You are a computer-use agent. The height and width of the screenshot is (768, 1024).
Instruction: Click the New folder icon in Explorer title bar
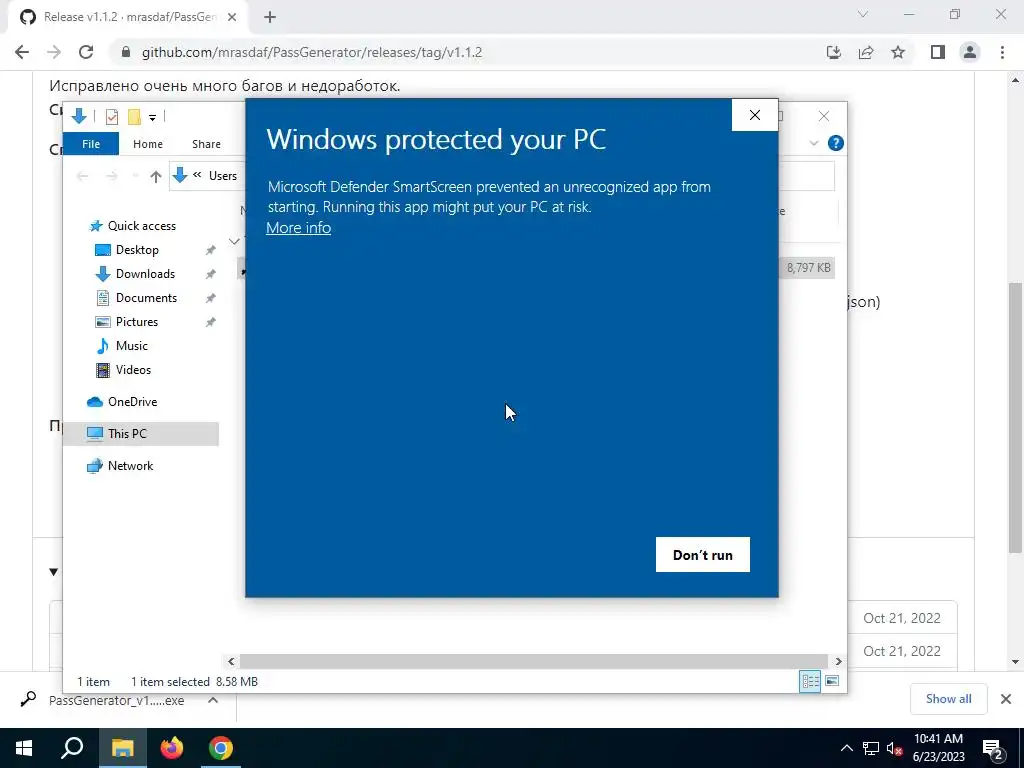point(134,116)
